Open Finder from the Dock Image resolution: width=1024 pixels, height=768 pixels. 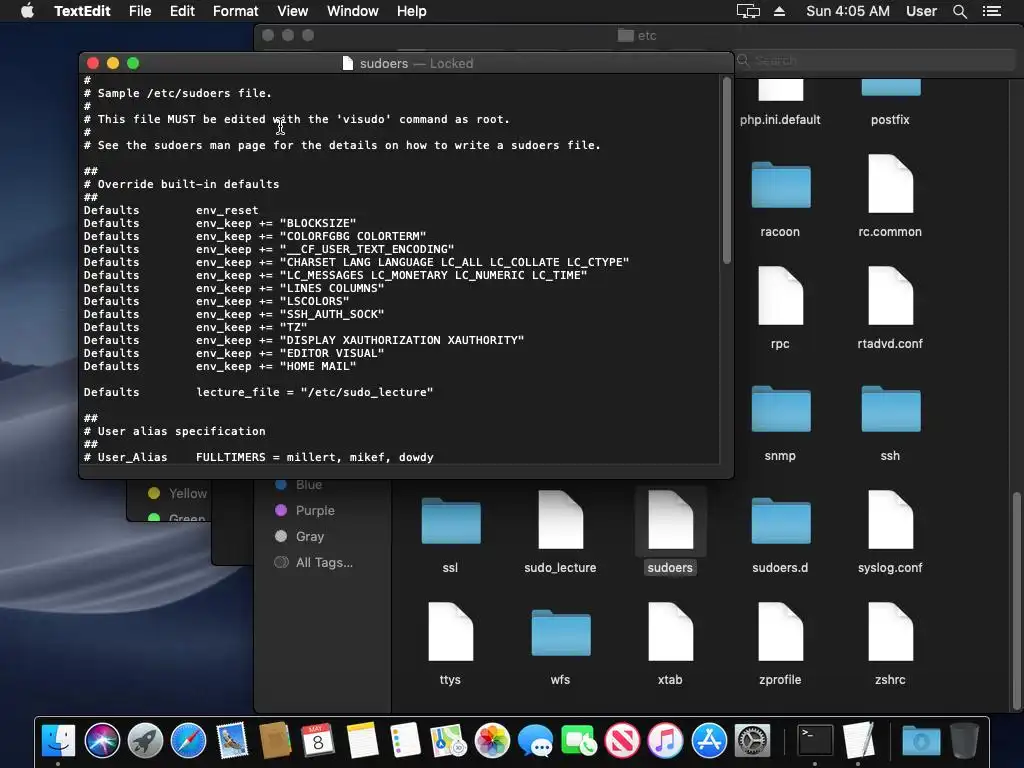58,741
